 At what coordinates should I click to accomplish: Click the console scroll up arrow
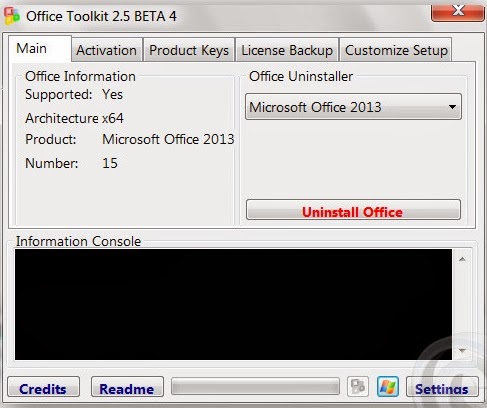462,259
